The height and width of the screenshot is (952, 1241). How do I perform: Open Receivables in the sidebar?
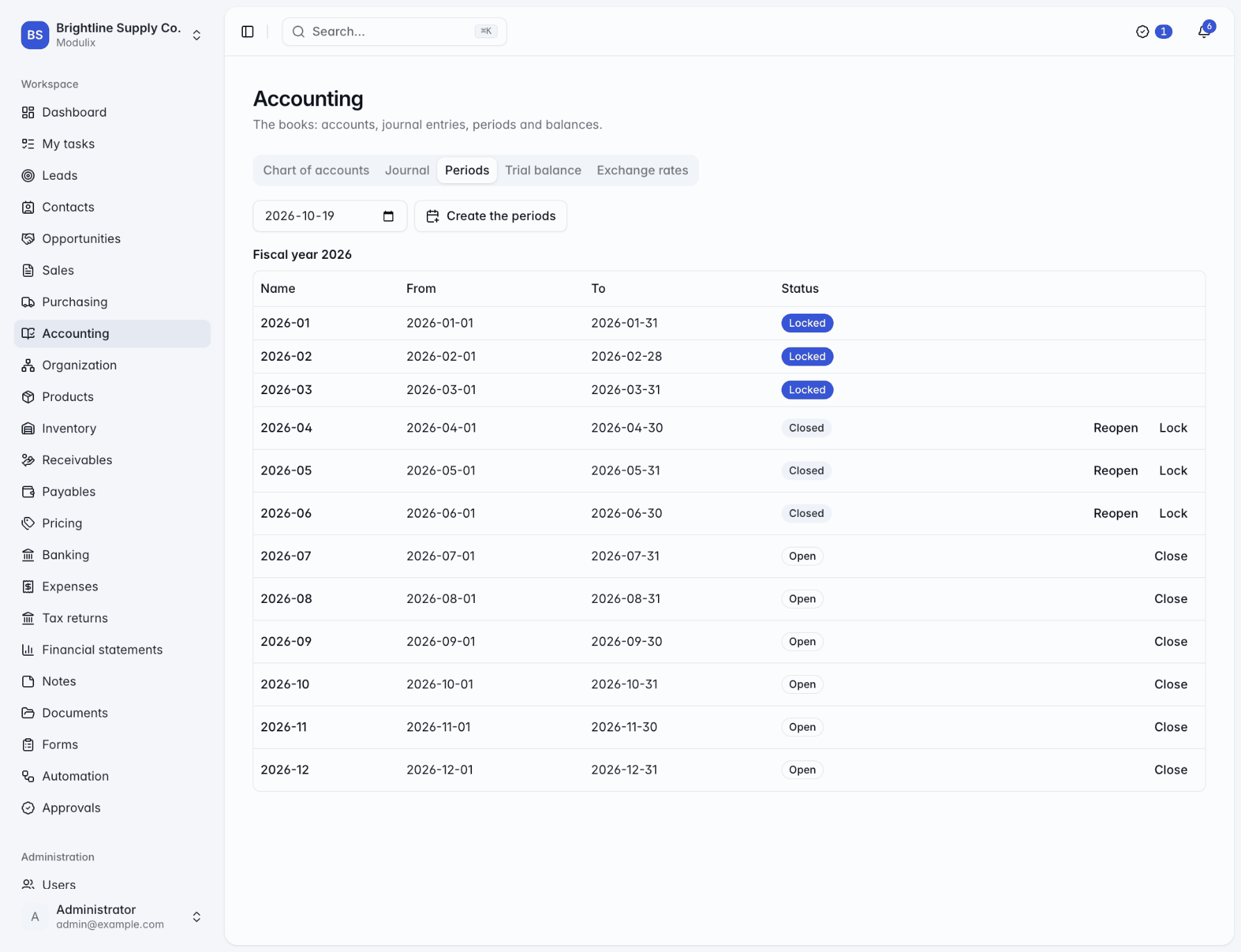[112, 460]
